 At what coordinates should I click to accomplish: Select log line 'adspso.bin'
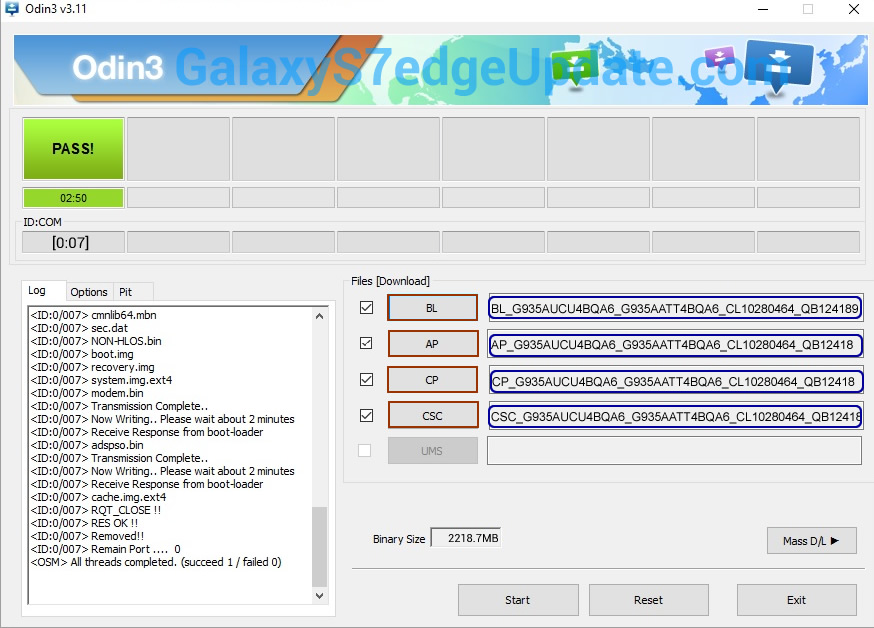pyautogui.click(x=87, y=445)
